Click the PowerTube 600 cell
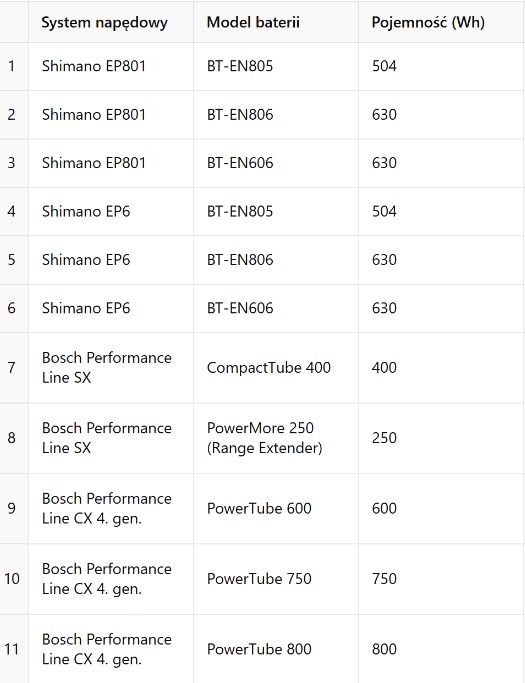This screenshot has height=683, width=525. click(x=276, y=509)
